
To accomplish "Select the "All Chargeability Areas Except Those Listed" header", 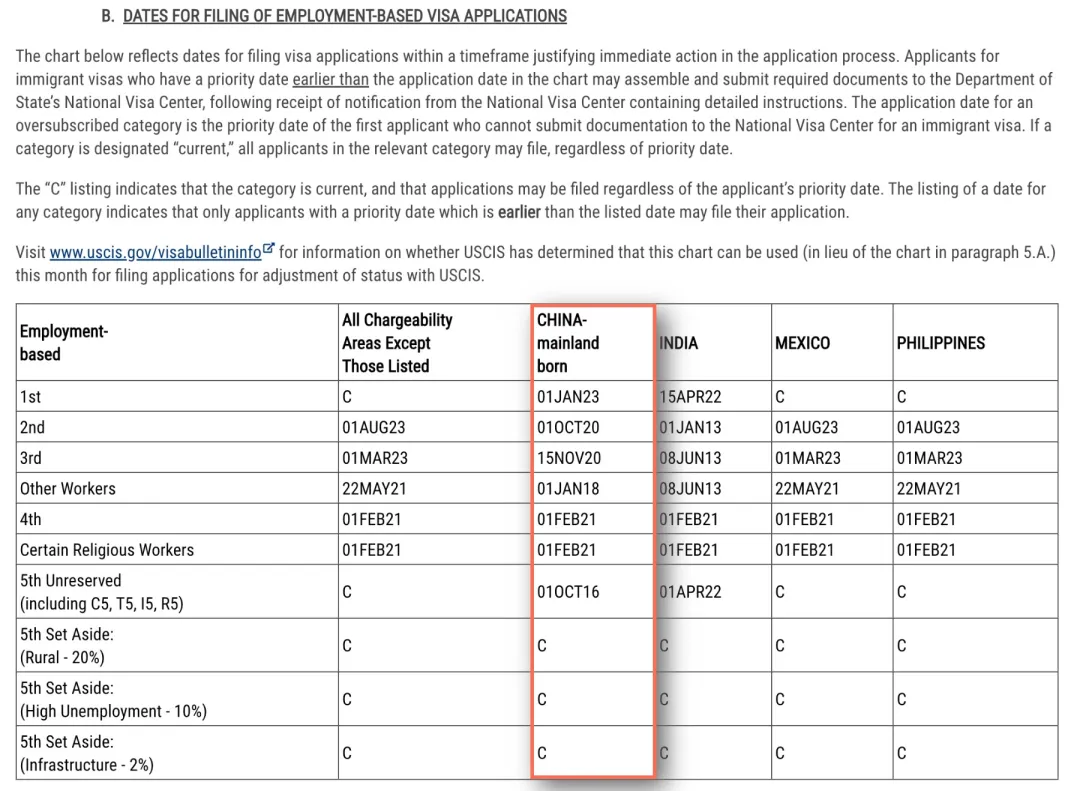I will pyautogui.click(x=397, y=342).
